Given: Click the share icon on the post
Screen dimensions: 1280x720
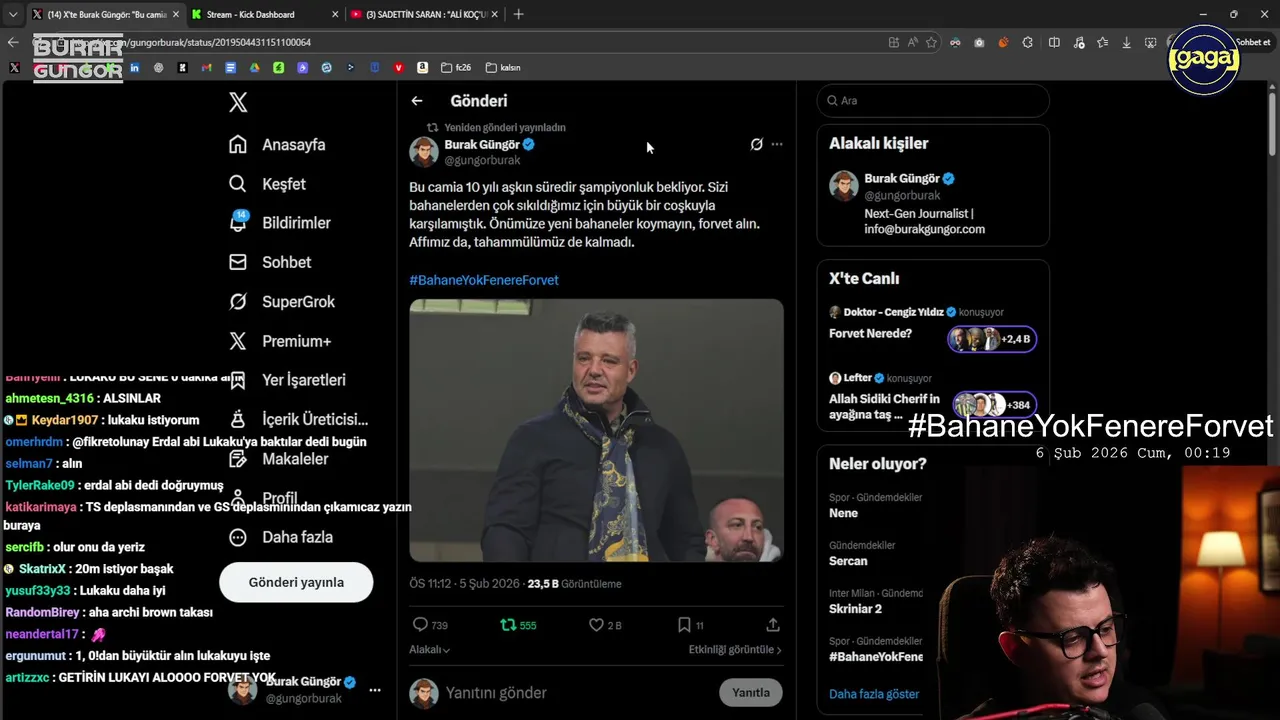Looking at the screenshot, I should click(773, 625).
